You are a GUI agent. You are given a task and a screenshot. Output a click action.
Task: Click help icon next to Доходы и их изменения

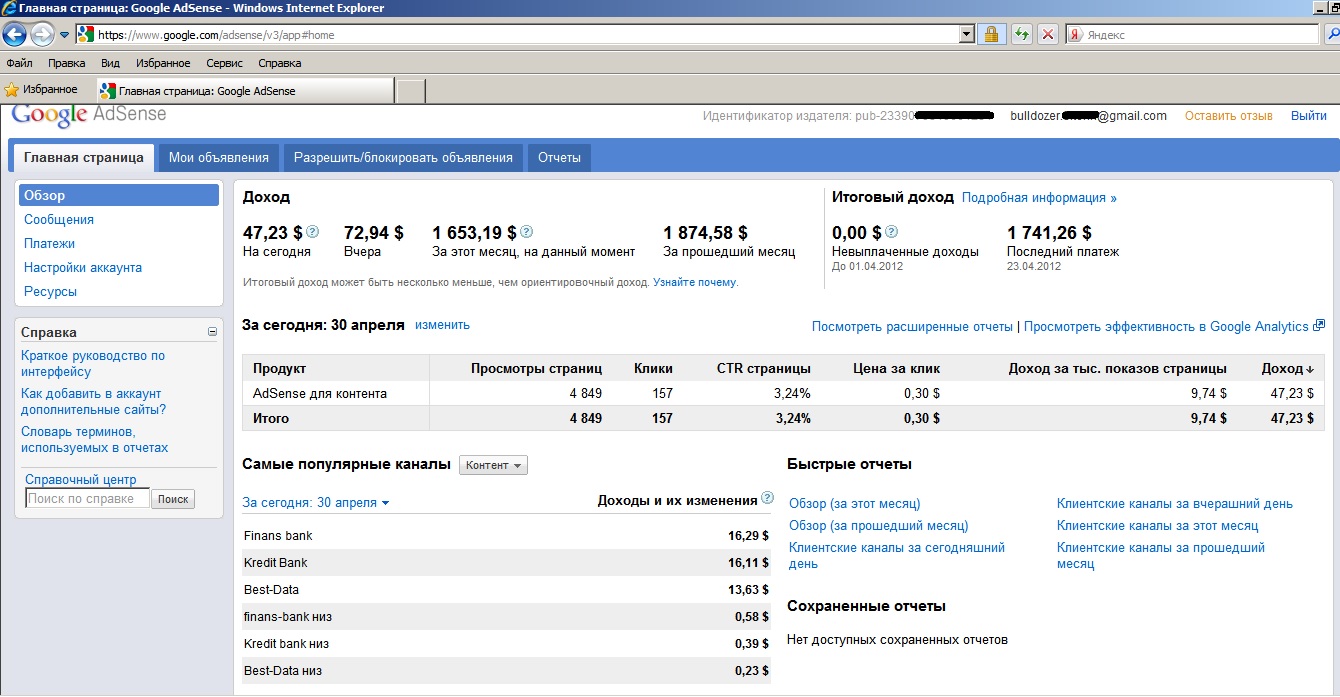click(767, 498)
